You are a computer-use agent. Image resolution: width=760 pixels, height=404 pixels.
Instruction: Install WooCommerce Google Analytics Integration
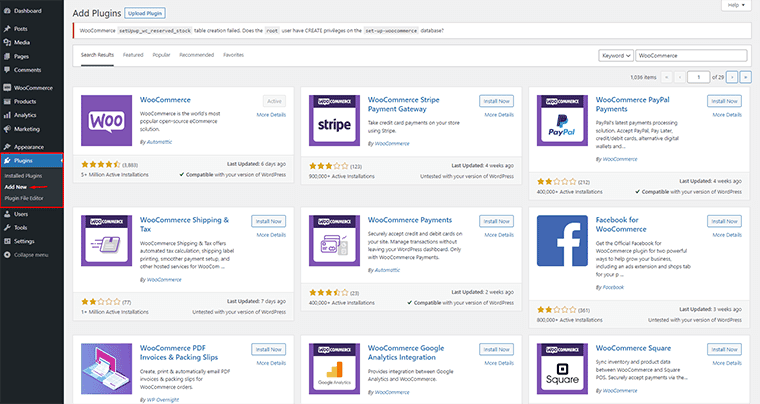pyautogui.click(x=496, y=349)
